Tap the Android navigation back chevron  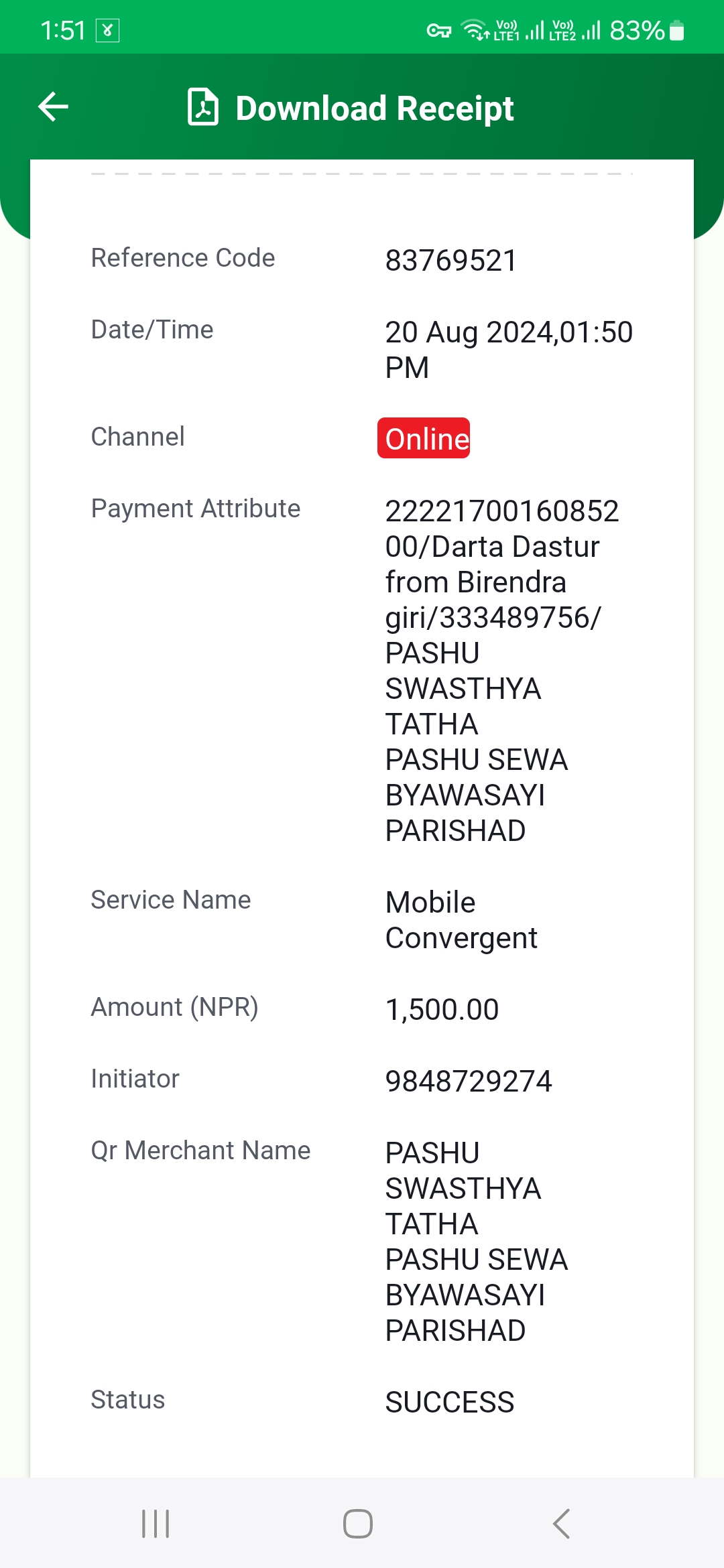click(562, 1523)
